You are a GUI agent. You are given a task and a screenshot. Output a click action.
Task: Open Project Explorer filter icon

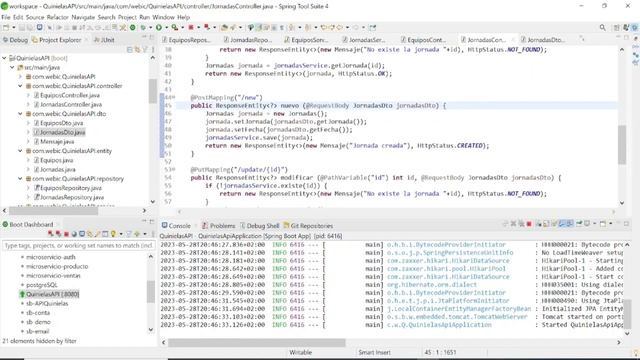(x=144, y=50)
